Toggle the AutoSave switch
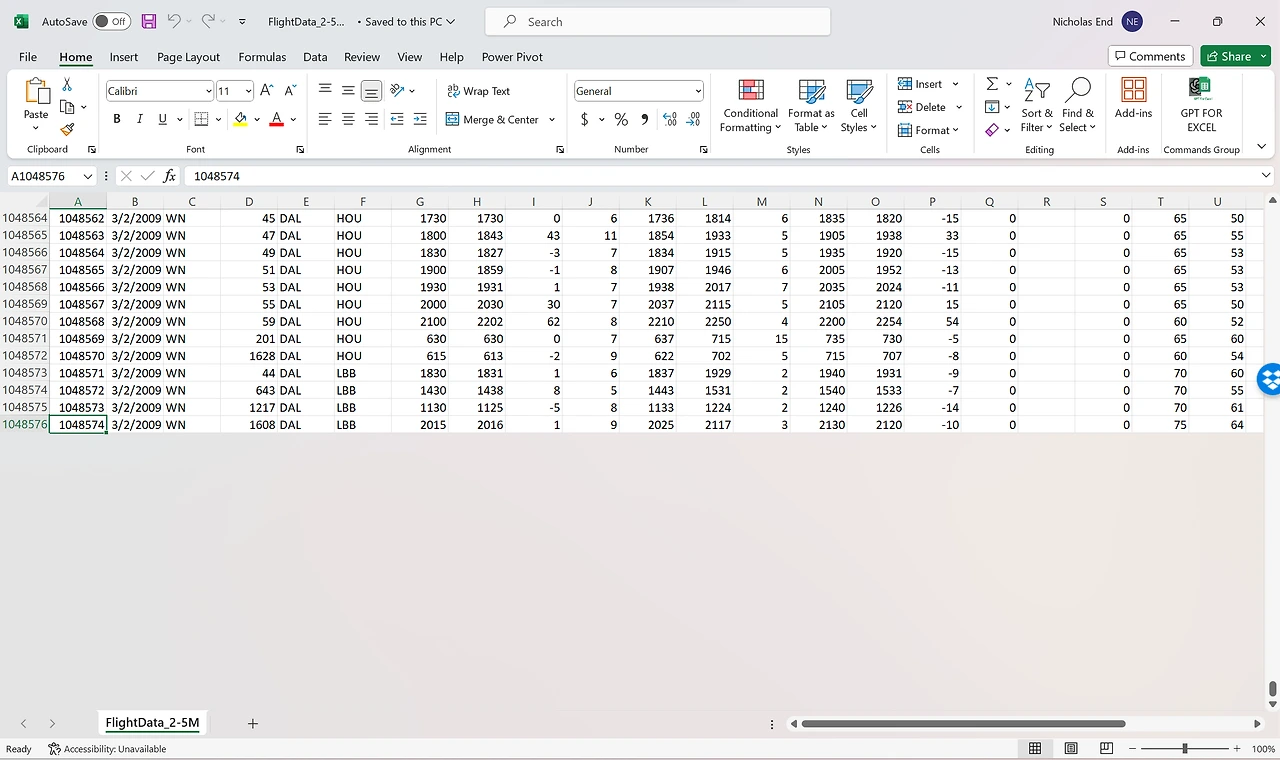The image size is (1280, 760). tap(111, 21)
